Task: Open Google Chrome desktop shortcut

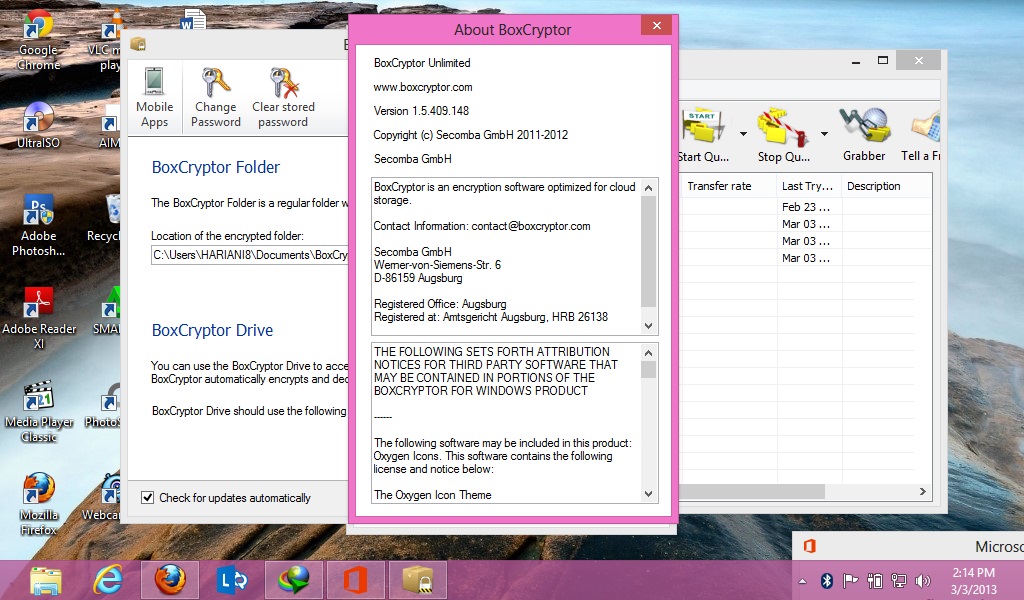Action: tap(38, 39)
